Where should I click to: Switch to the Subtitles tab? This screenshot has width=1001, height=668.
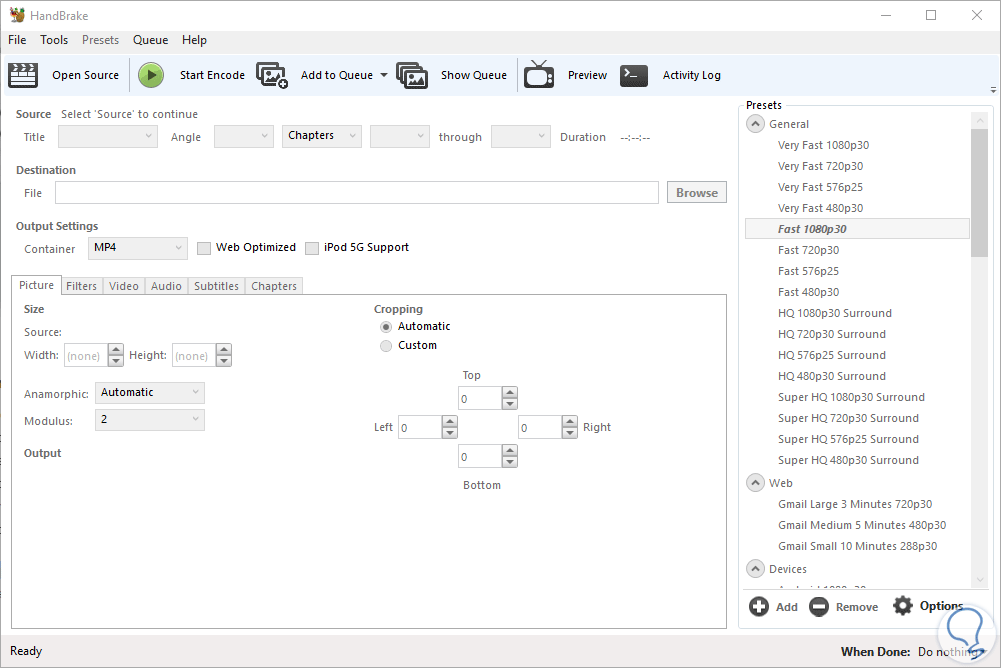(x=216, y=286)
